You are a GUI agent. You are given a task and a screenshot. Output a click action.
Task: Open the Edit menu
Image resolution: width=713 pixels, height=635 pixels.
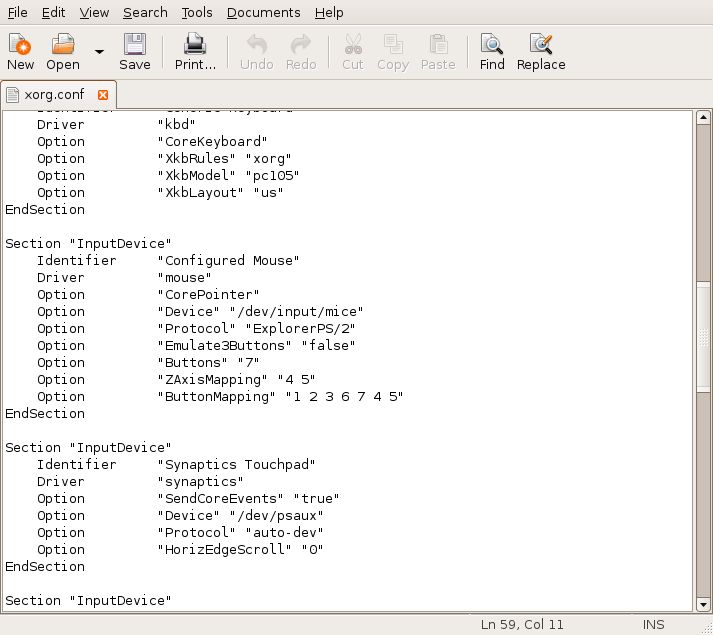53,13
